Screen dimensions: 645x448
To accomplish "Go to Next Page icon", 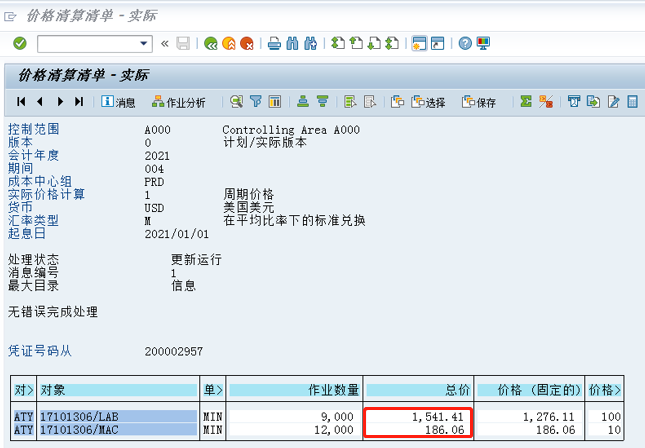I will (x=374, y=43).
